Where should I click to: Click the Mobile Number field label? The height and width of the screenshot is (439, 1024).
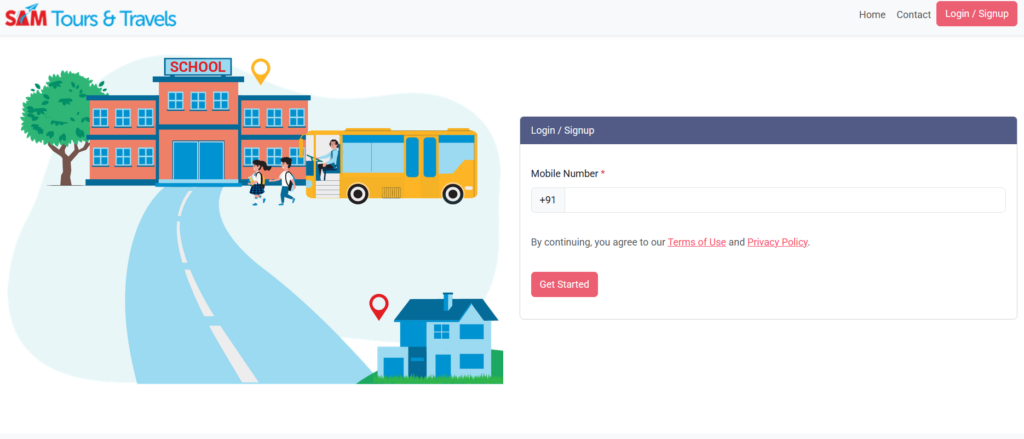(x=564, y=174)
